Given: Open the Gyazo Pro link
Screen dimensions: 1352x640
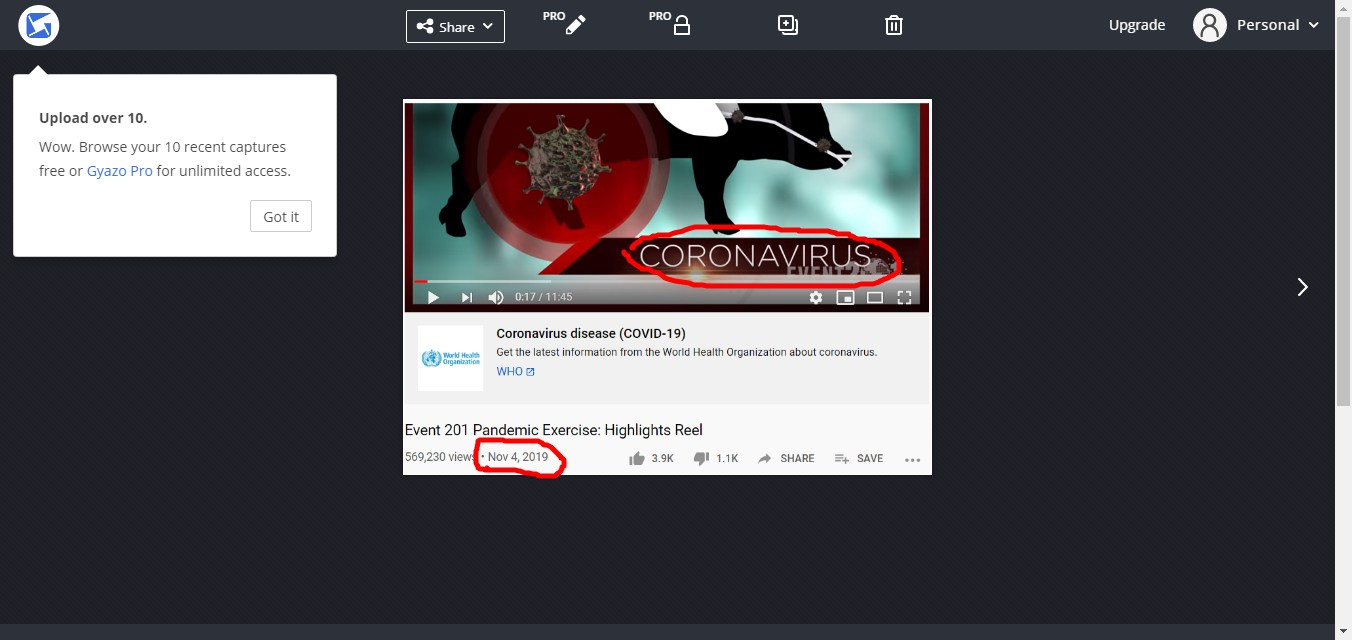Looking at the screenshot, I should click(x=120, y=171).
